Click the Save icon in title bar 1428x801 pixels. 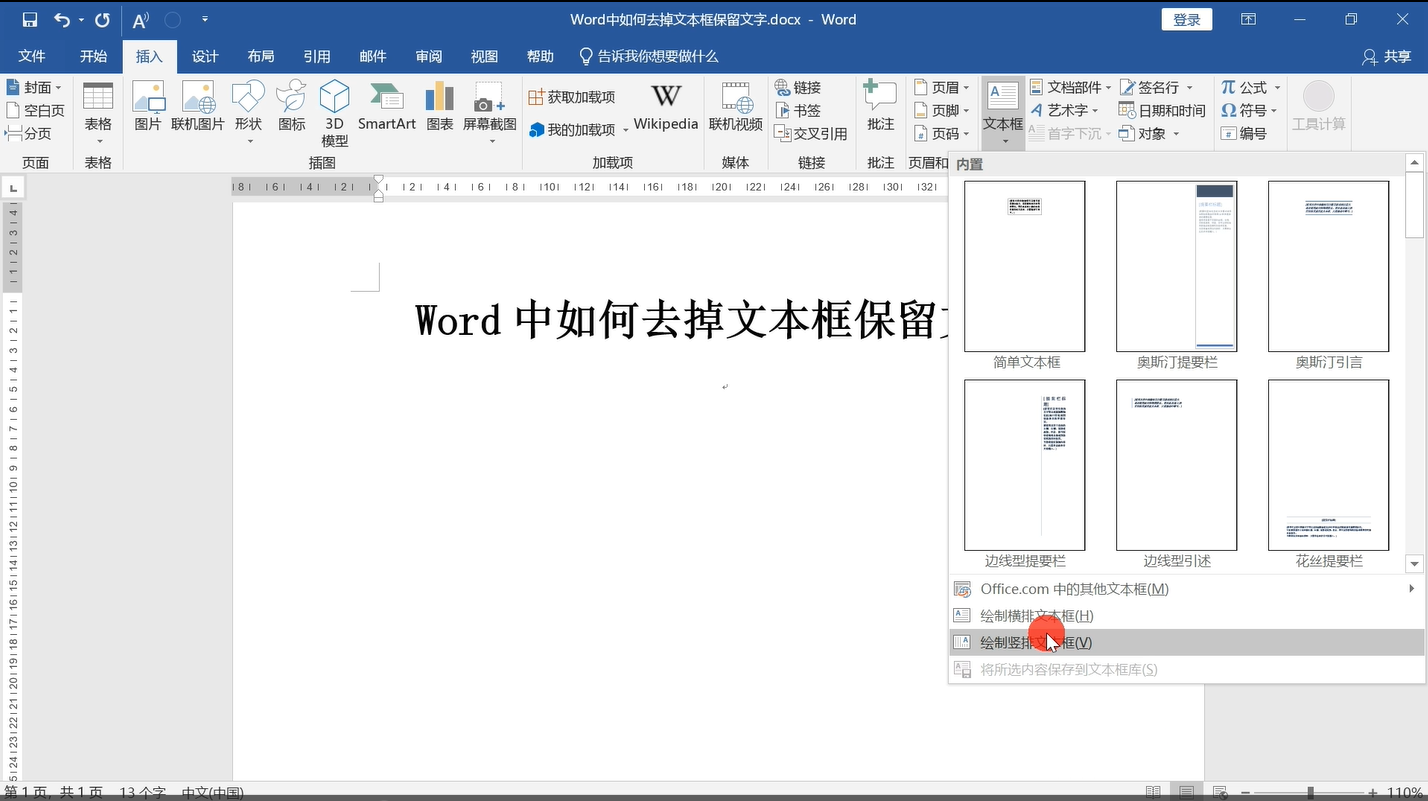pos(29,19)
